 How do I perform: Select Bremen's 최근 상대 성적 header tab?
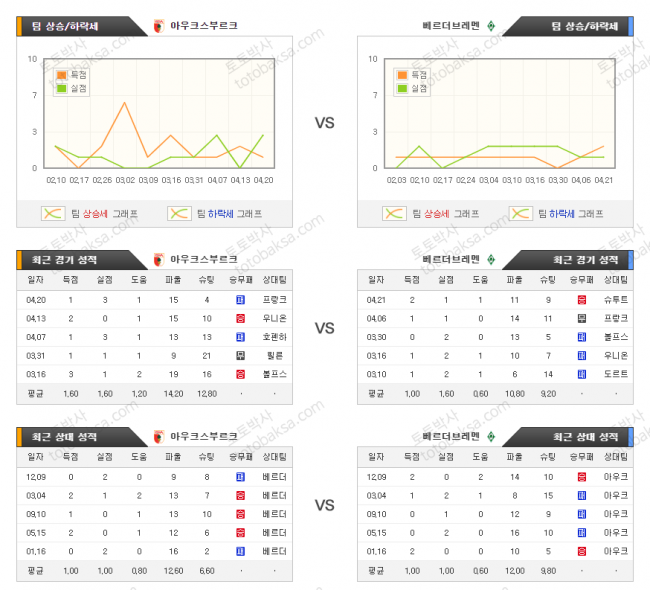coord(574,436)
